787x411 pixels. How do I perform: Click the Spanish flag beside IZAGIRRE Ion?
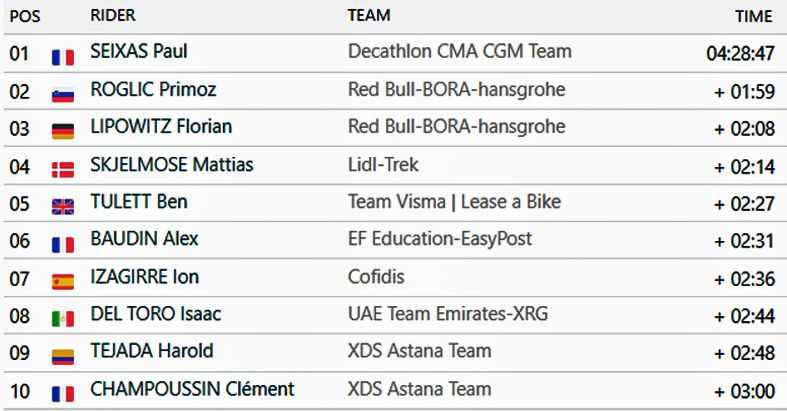[63, 282]
